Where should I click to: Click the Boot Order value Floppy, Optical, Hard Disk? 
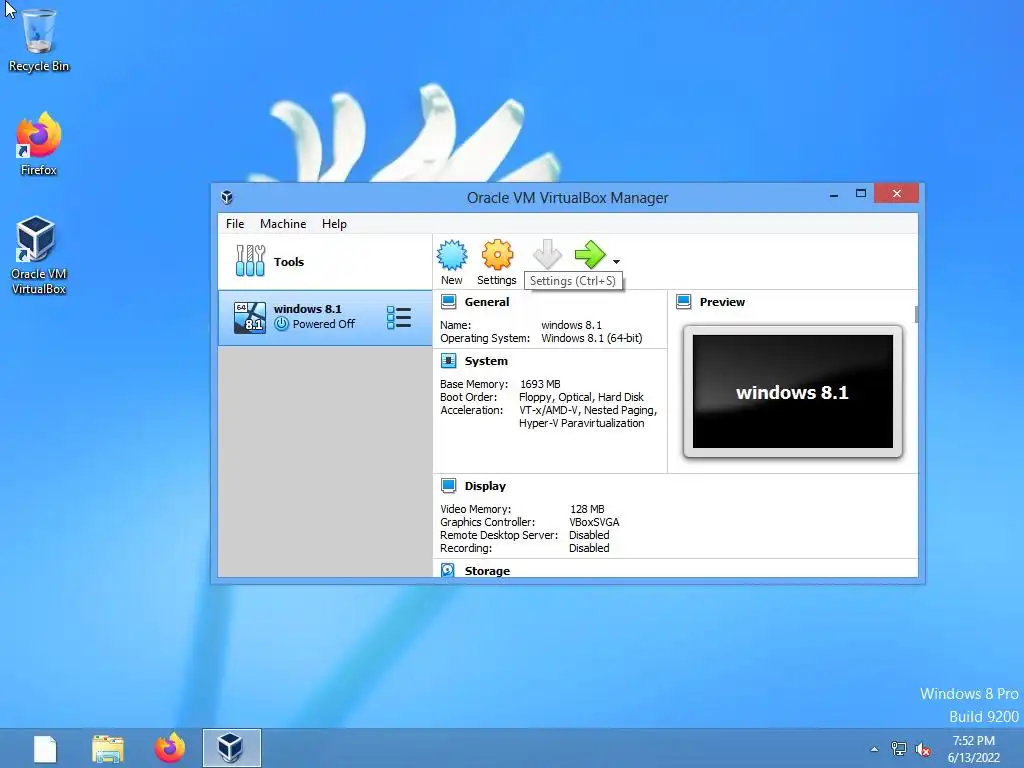(x=581, y=397)
